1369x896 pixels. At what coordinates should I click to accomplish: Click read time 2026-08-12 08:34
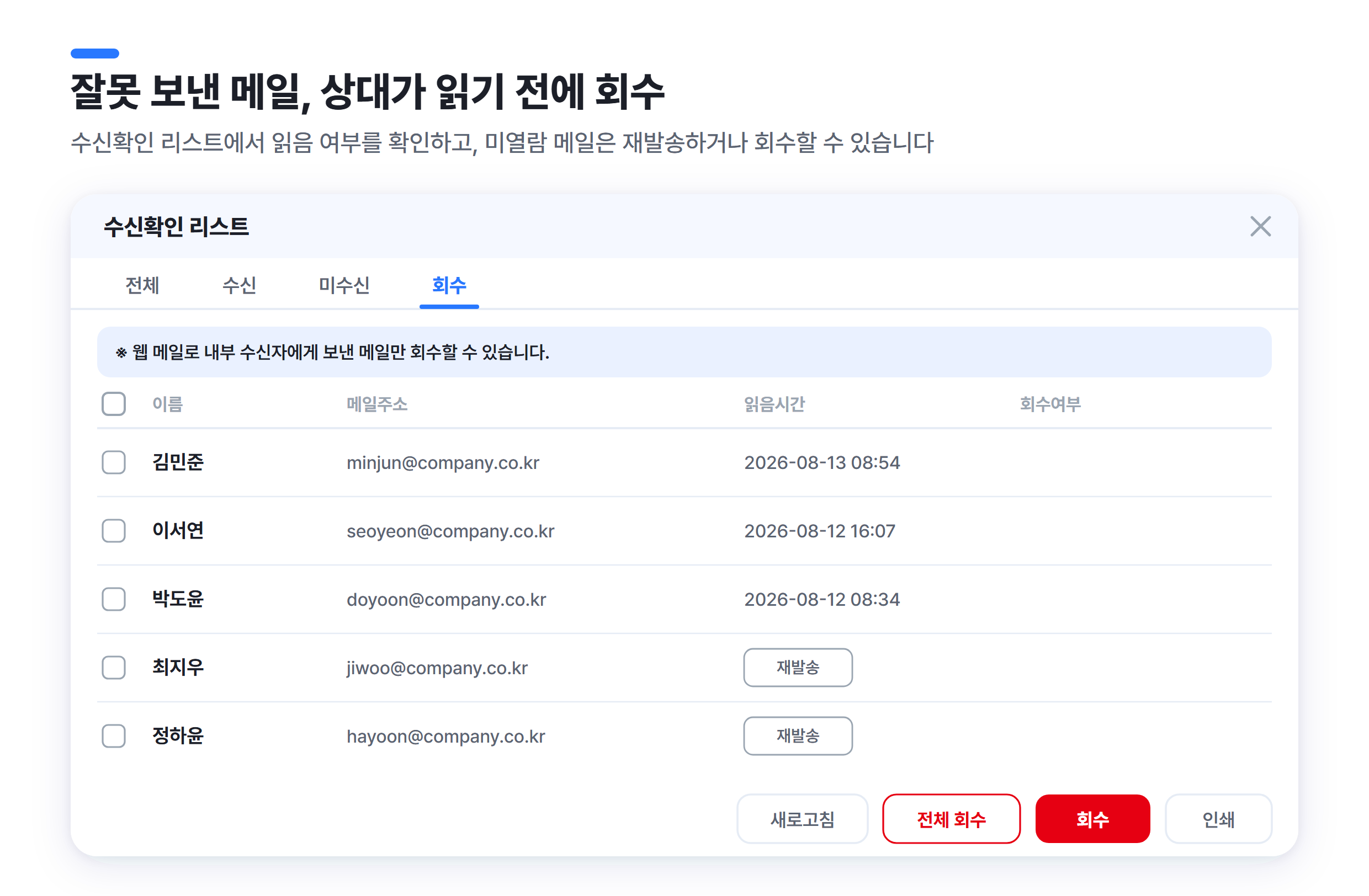tap(822, 599)
